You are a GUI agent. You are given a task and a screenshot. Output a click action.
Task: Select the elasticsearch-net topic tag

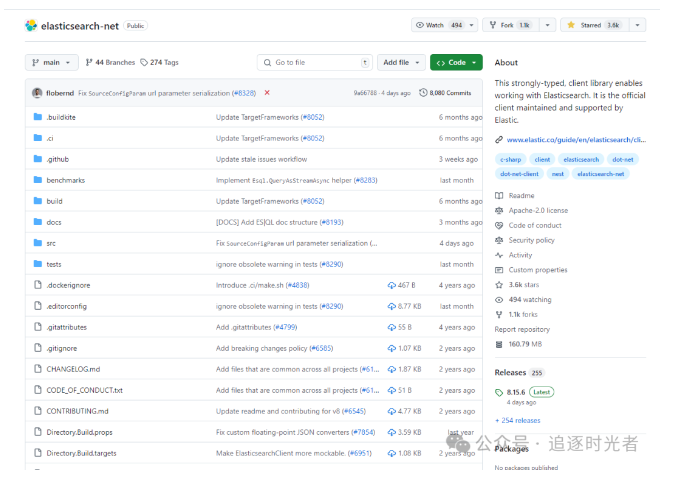600,174
